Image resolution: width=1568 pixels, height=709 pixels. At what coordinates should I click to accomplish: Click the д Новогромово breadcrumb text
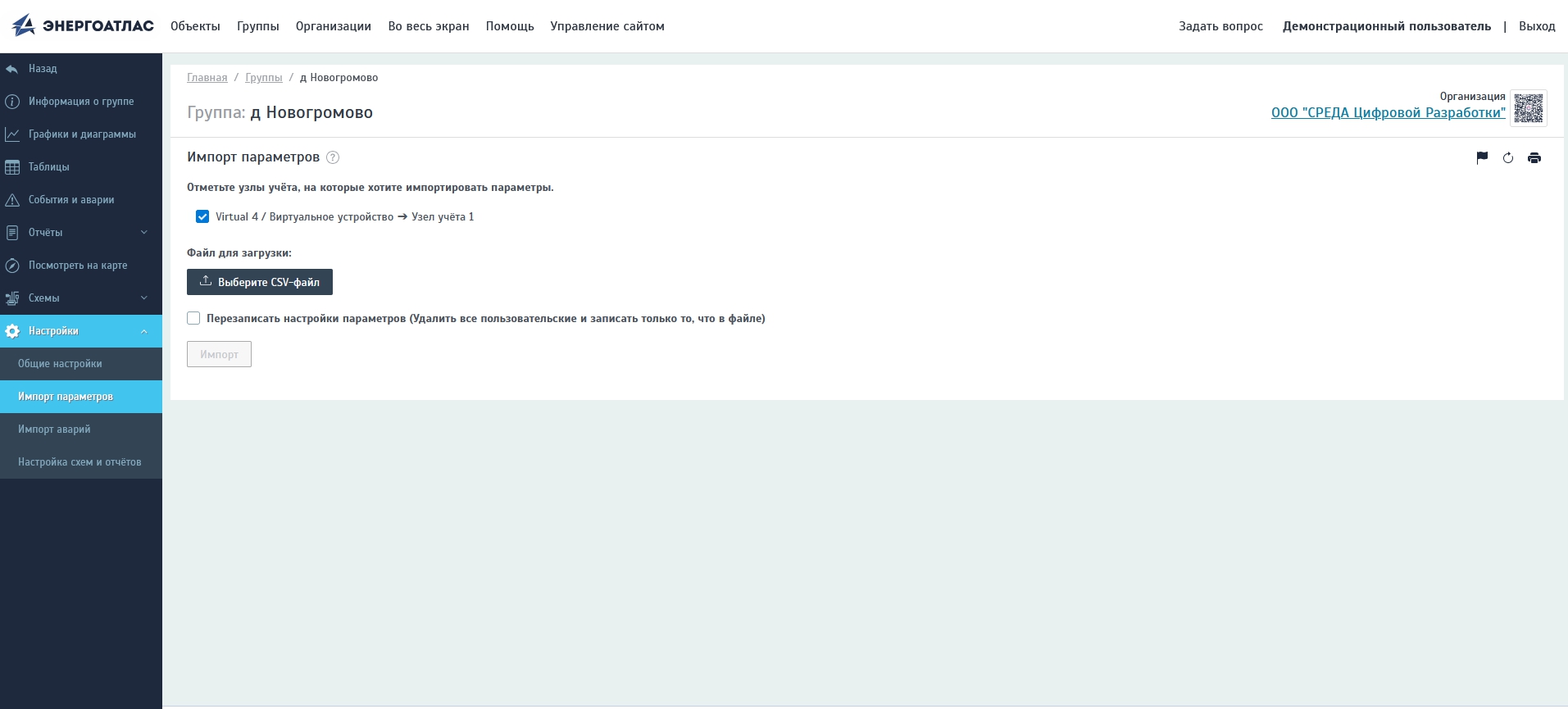coord(339,78)
